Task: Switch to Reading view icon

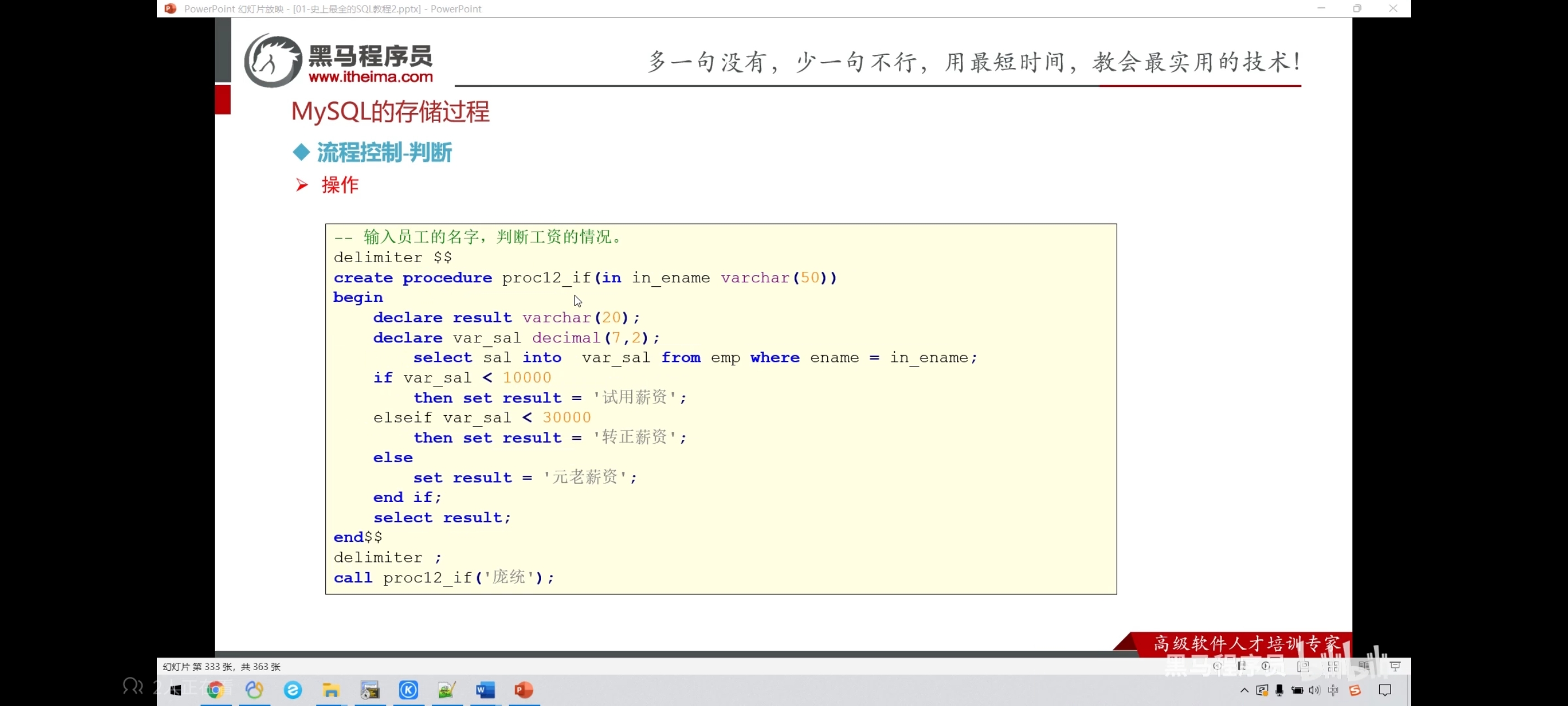Action: (x=1364, y=666)
